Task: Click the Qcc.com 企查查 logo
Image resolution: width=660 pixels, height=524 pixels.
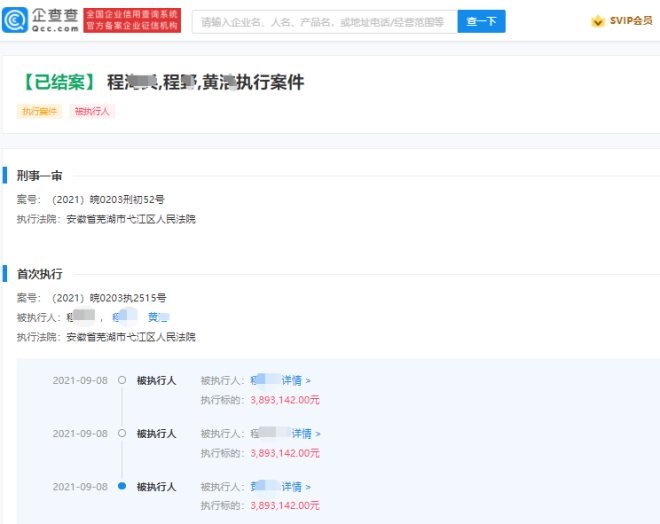Action: click(x=40, y=21)
